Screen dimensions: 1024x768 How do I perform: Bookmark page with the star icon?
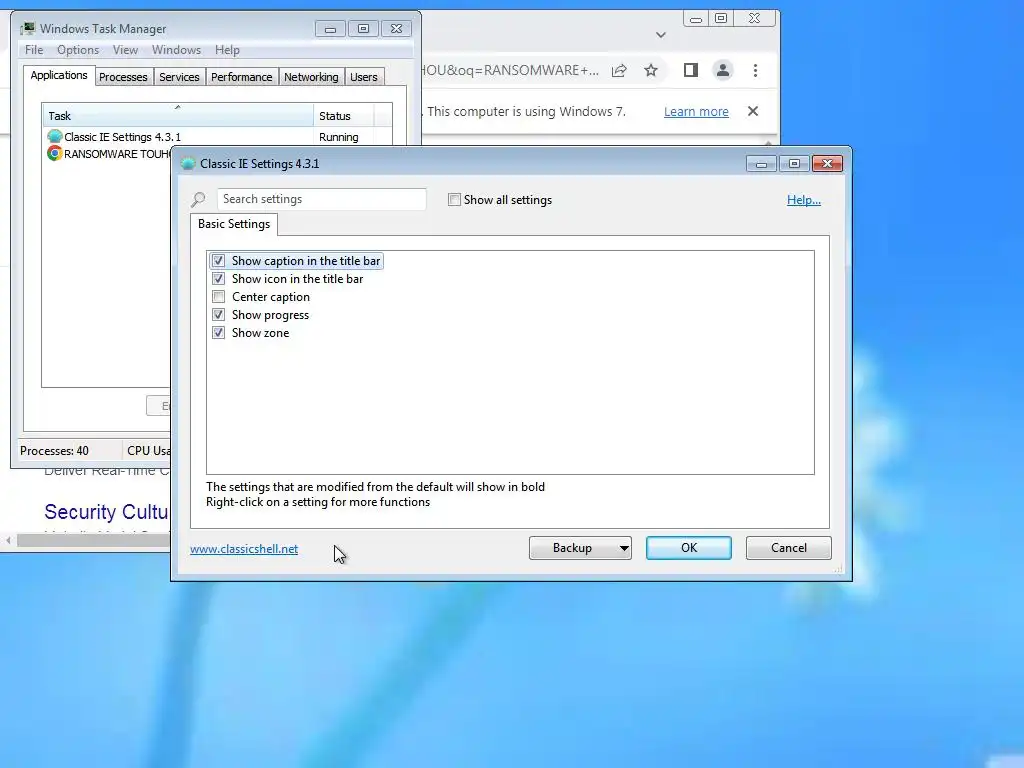(x=651, y=71)
